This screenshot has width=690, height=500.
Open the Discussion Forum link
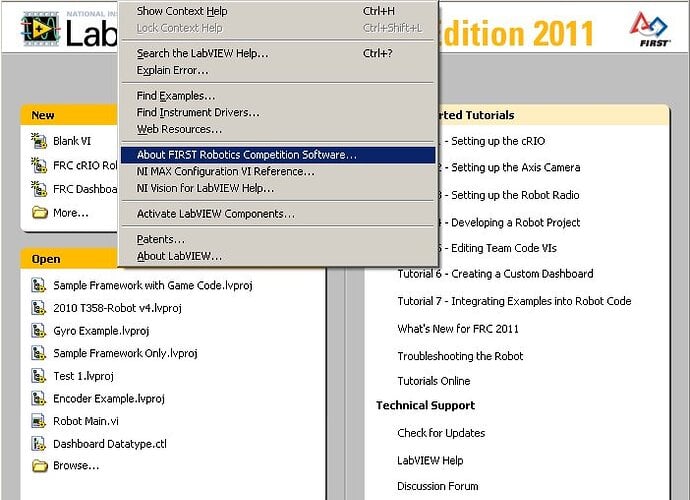(x=437, y=486)
